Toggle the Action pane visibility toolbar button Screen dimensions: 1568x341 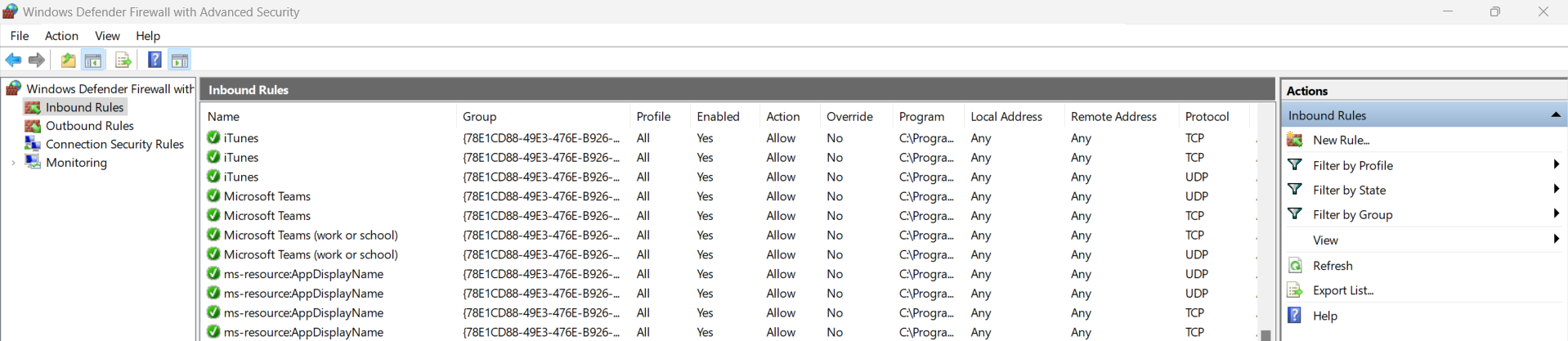(180, 60)
